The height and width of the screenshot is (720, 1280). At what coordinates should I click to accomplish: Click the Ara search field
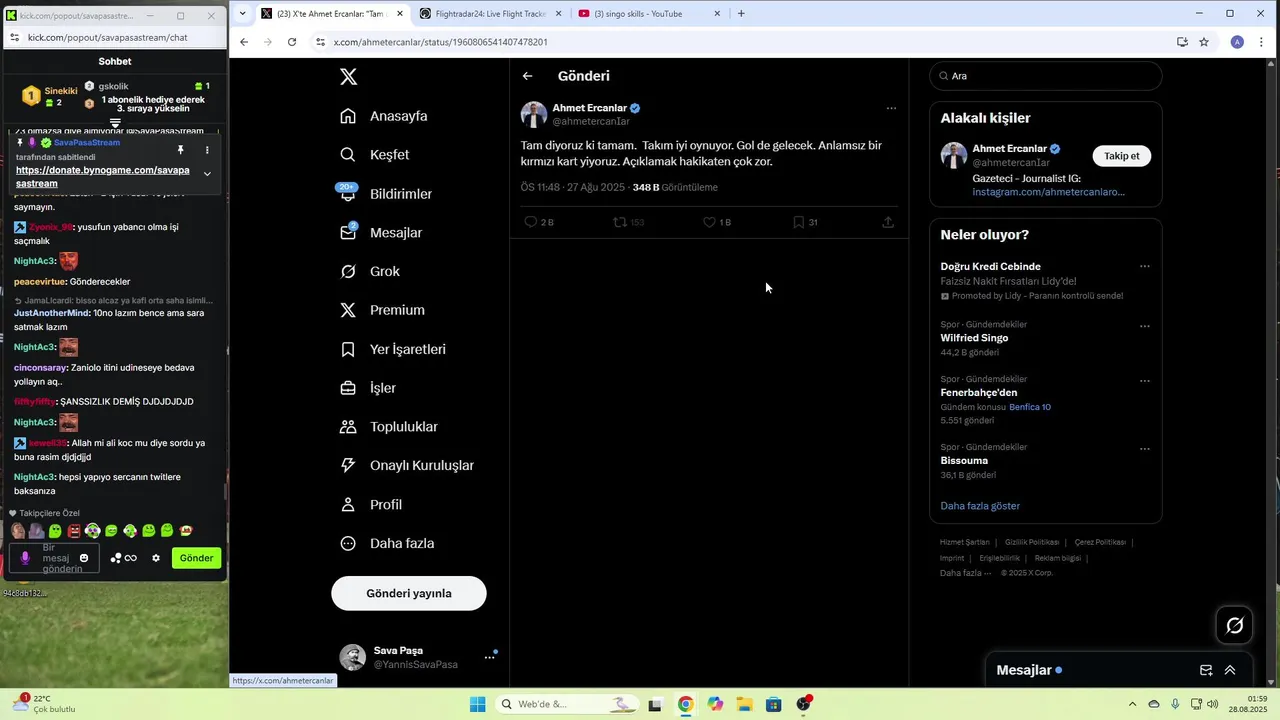click(x=1046, y=76)
